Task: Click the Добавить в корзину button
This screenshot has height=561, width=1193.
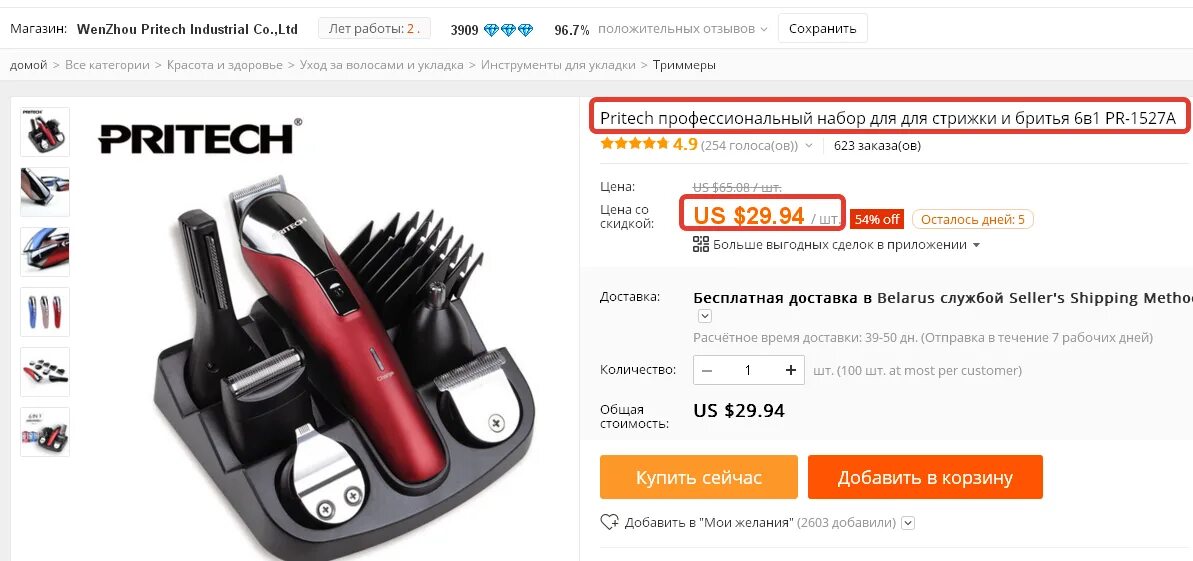Action: 925,477
